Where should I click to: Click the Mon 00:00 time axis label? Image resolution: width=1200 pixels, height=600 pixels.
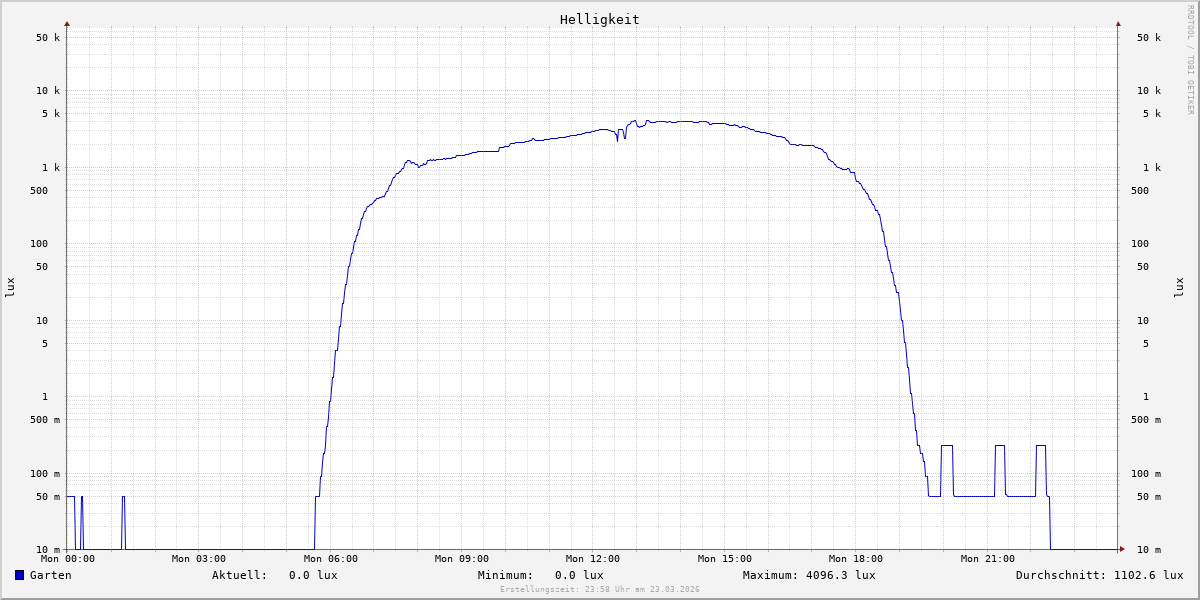(x=68, y=559)
